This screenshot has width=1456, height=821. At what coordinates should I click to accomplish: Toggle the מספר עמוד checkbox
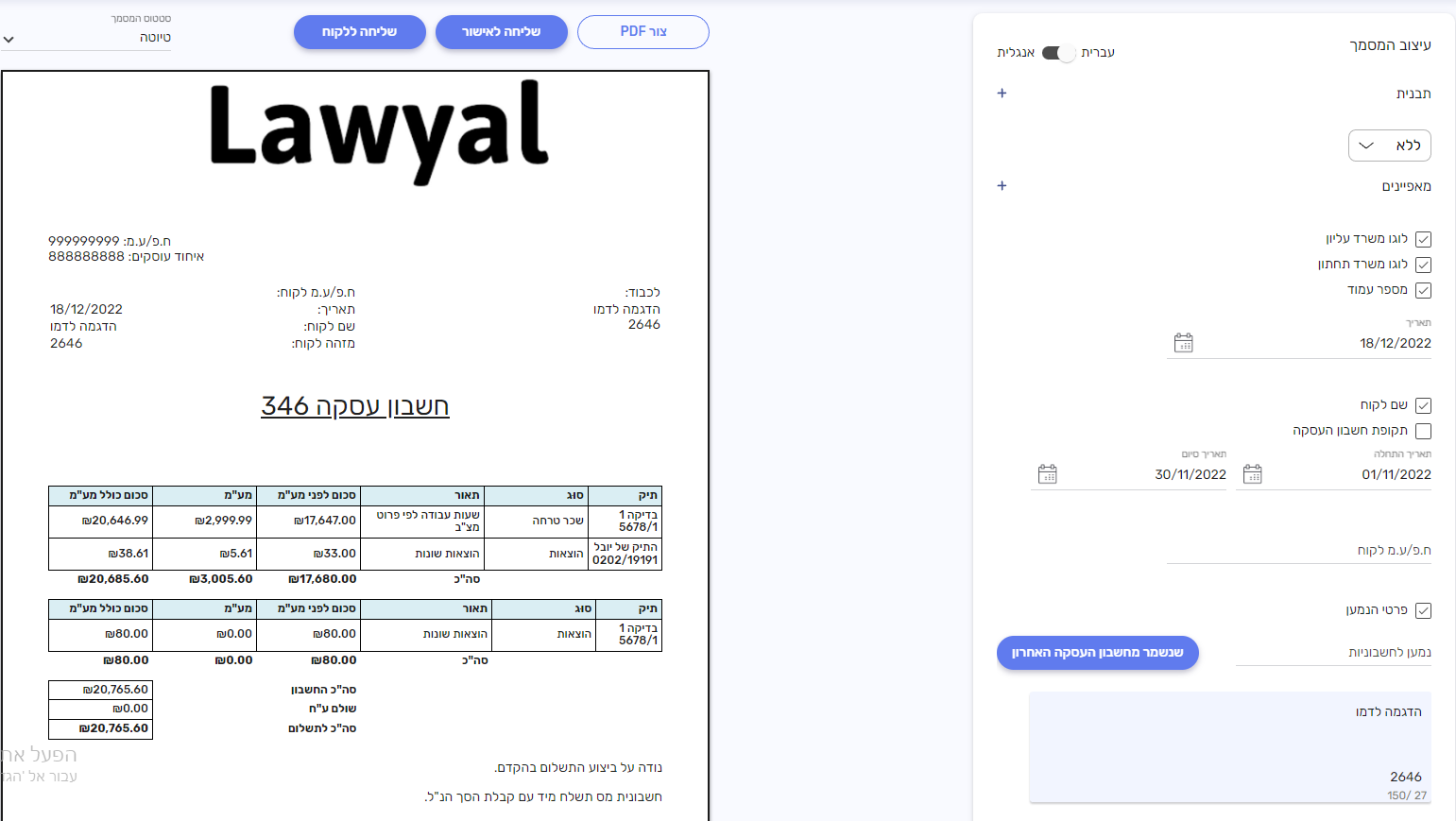click(1423, 290)
